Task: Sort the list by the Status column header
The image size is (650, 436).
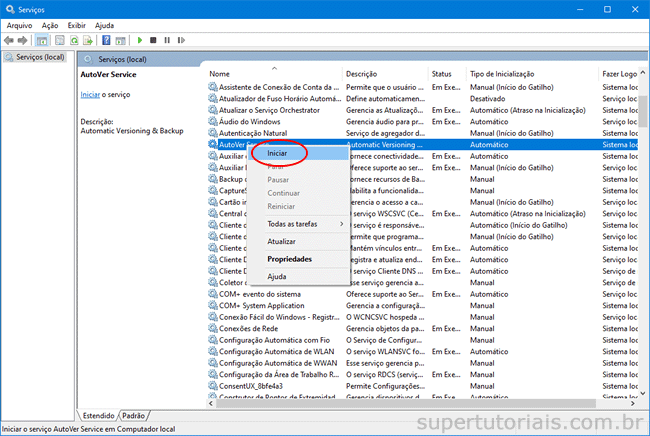Action: tap(441, 74)
